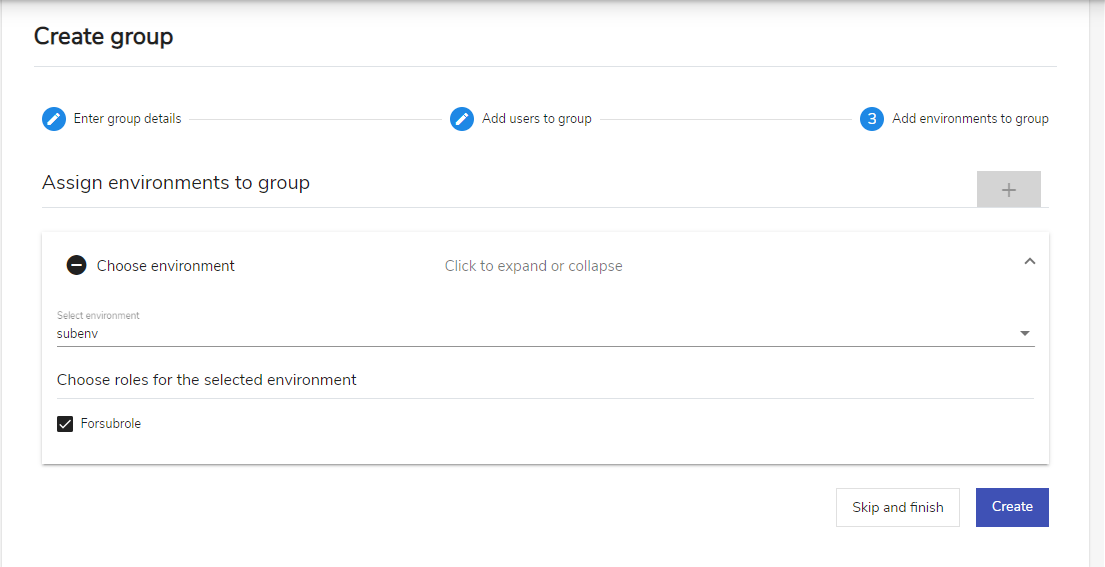Go to Enter group details step
The width and height of the screenshot is (1105, 567).
pyautogui.click(x=128, y=119)
